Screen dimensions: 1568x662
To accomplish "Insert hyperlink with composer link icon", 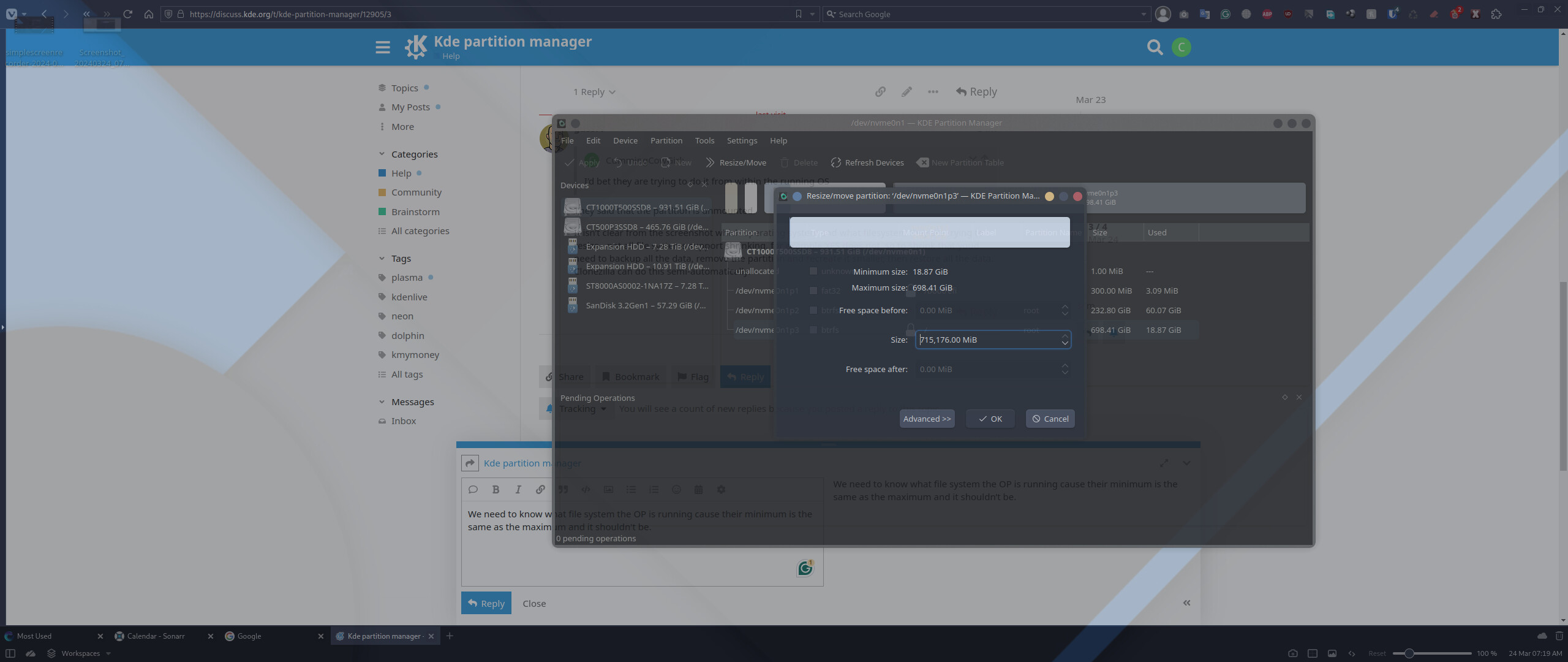I will click(540, 489).
